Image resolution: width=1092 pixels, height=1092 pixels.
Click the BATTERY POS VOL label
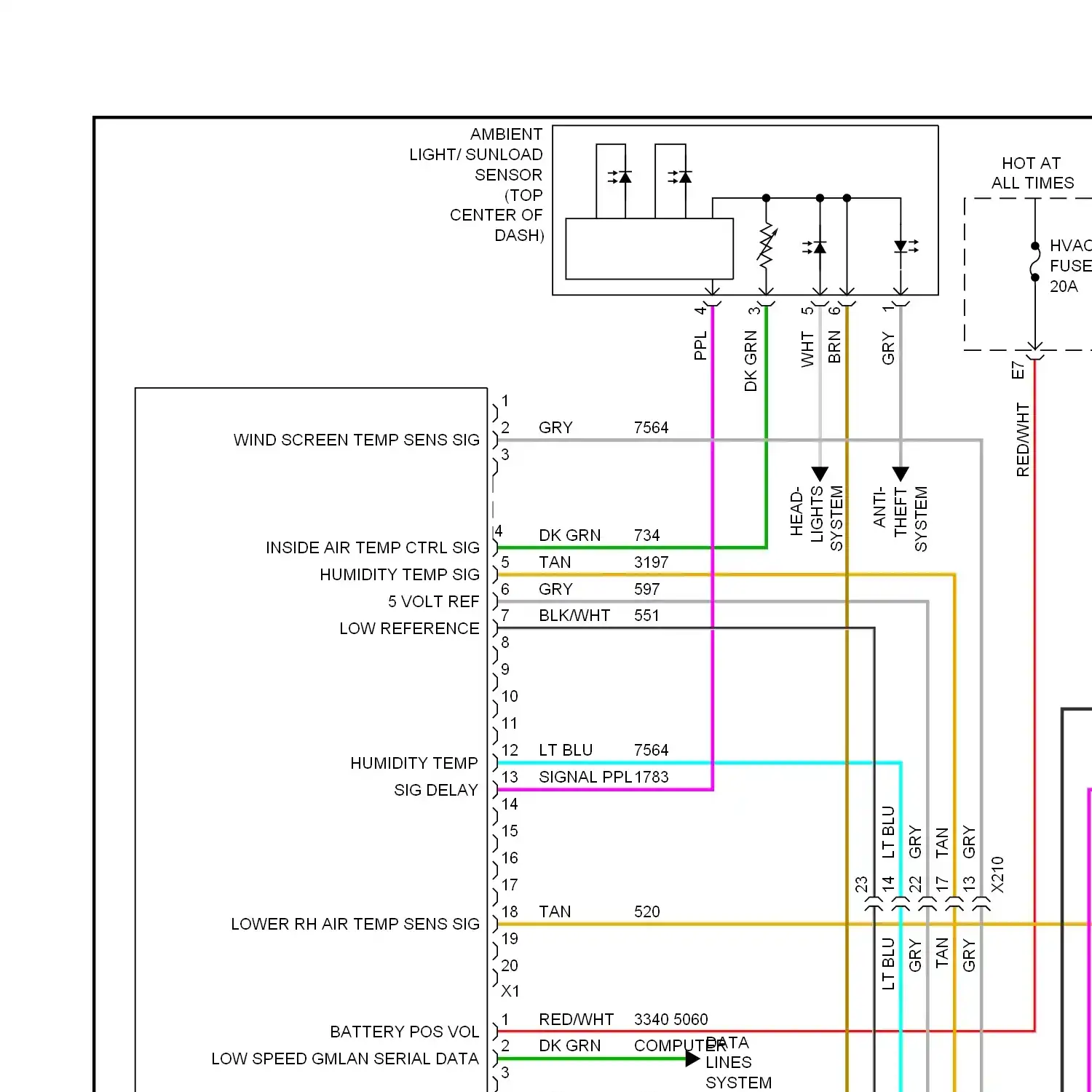coord(404,1032)
